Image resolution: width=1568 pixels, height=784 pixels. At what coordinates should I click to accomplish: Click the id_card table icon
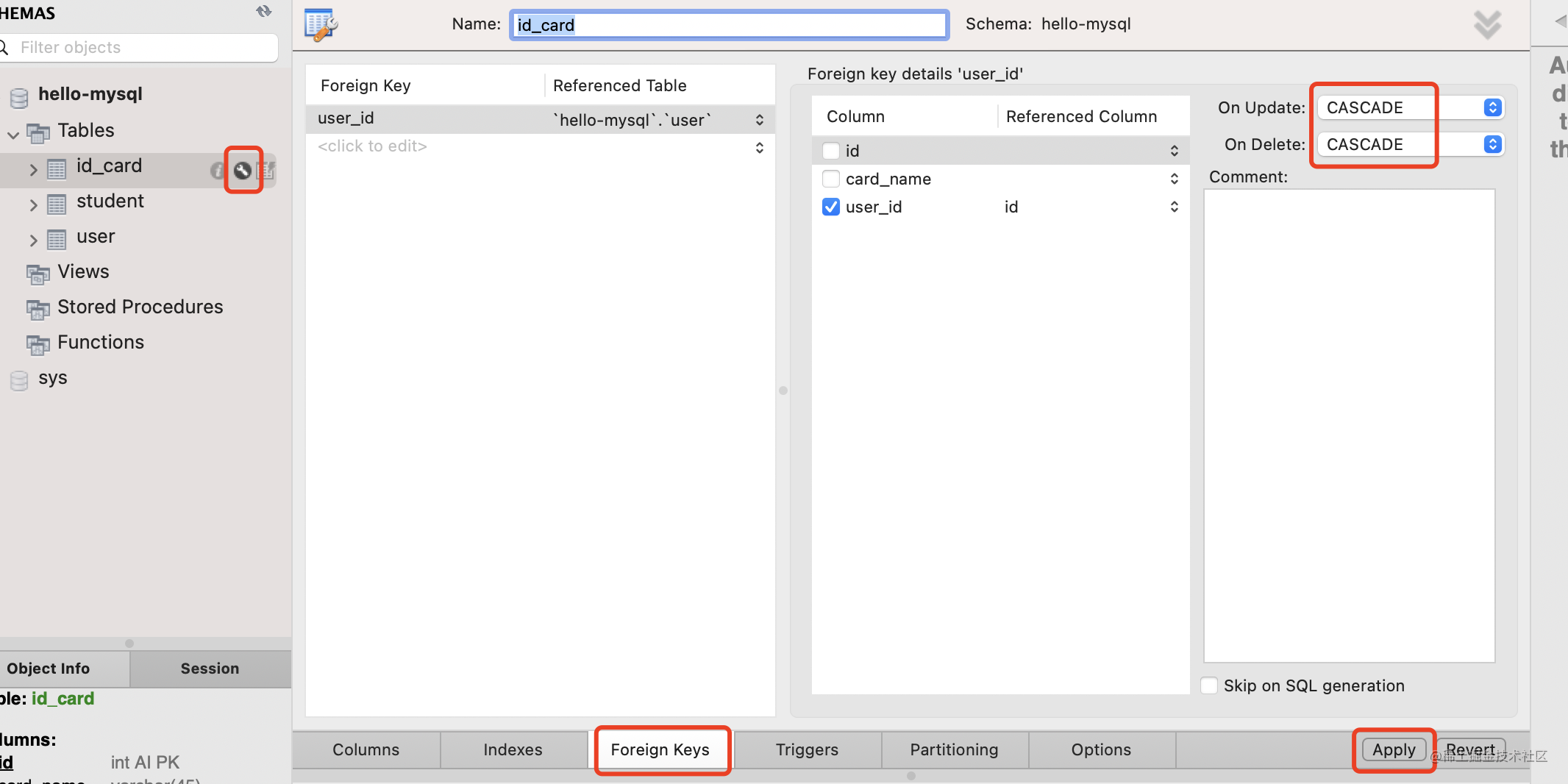click(x=57, y=168)
